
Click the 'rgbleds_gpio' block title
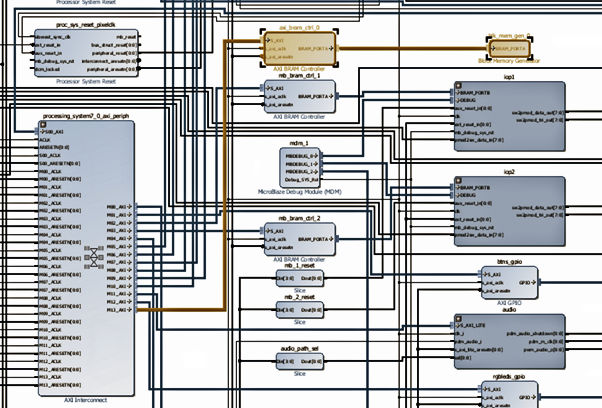tap(509, 377)
